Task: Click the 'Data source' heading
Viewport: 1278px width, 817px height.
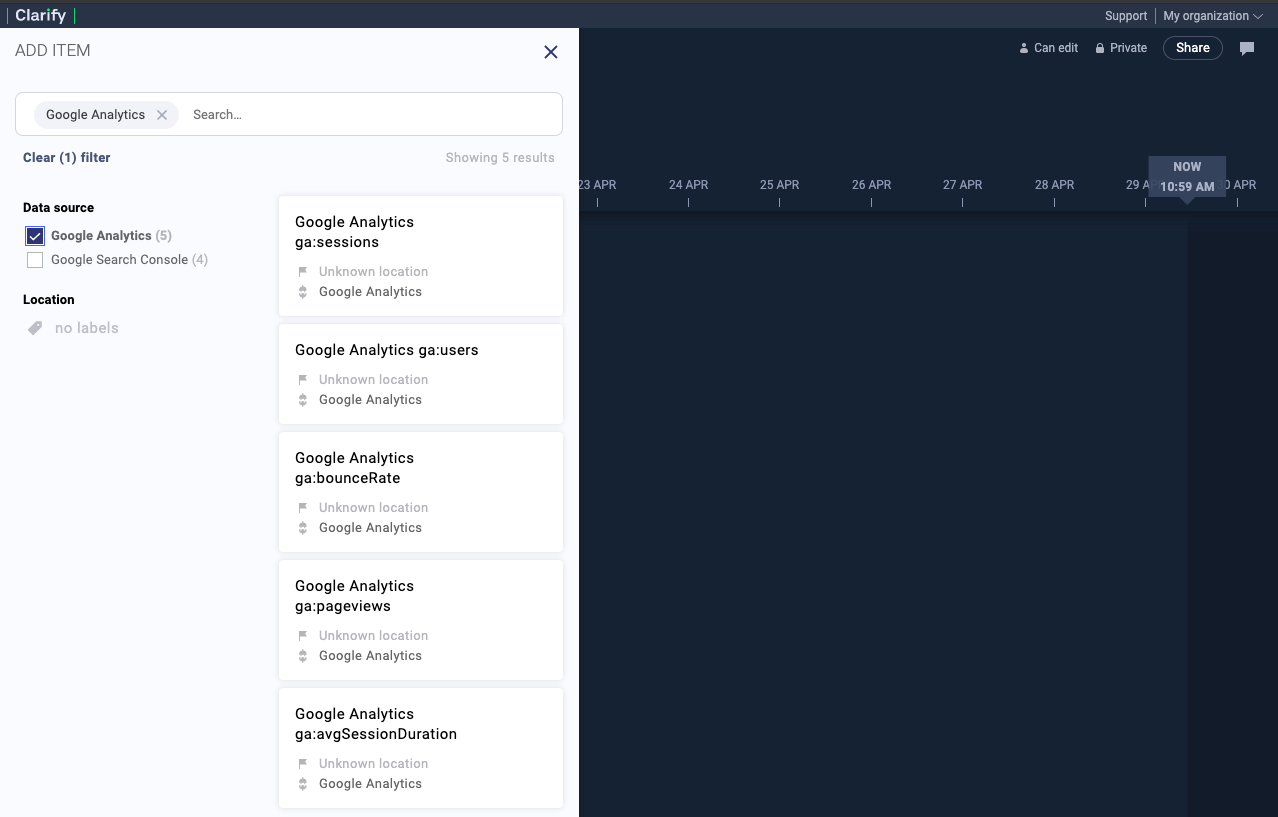Action: 58,208
